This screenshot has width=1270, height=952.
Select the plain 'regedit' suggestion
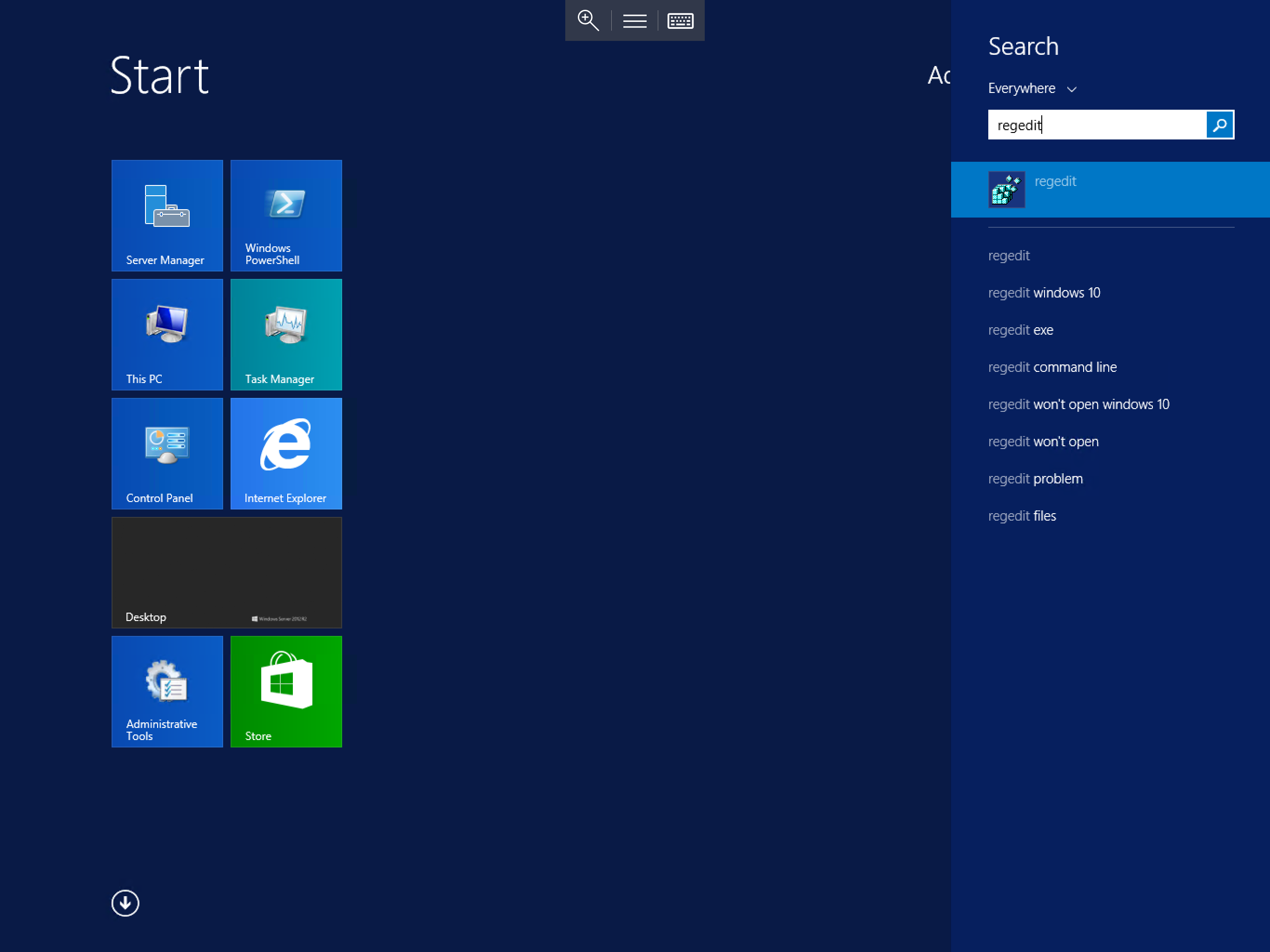(x=1009, y=256)
